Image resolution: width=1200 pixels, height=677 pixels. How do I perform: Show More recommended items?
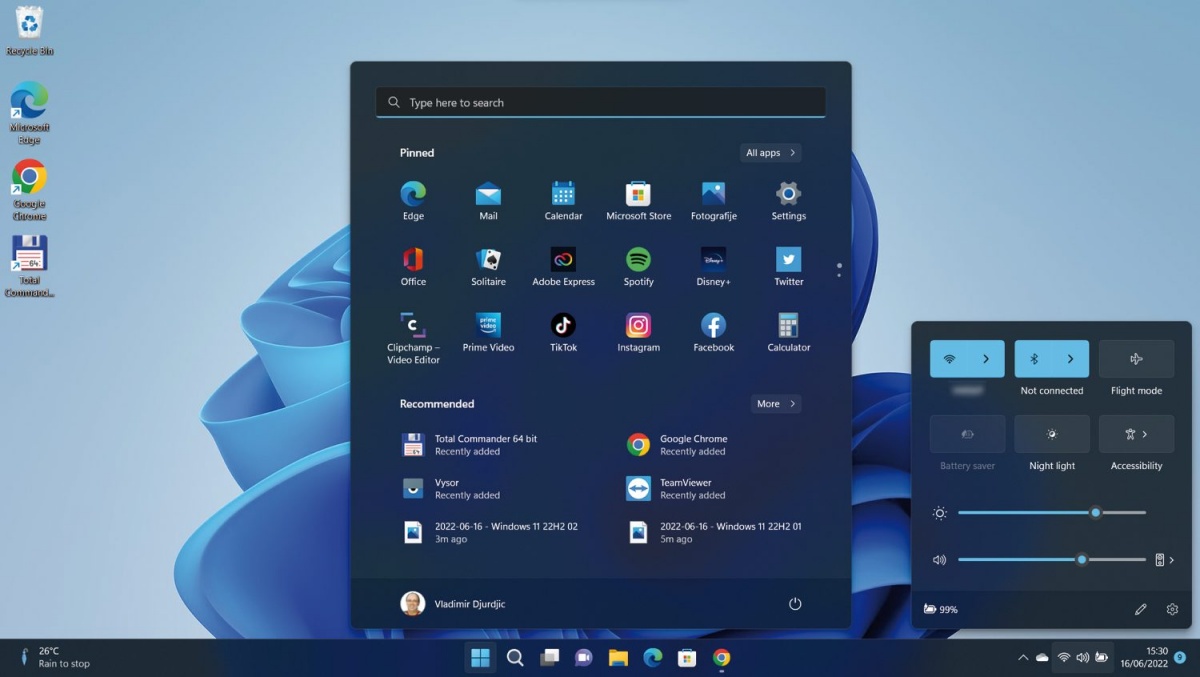point(776,404)
